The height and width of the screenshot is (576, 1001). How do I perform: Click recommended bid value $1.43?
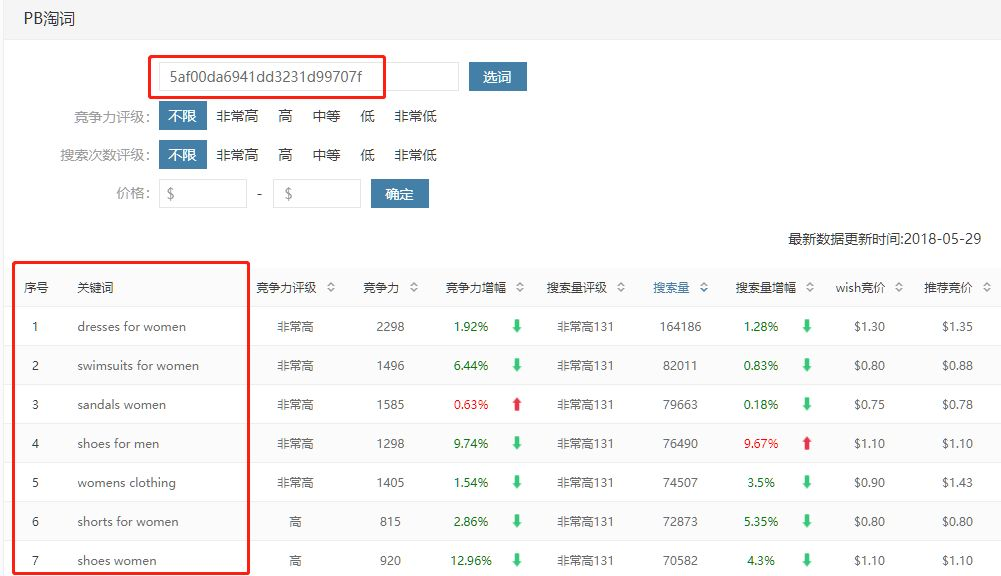click(958, 482)
